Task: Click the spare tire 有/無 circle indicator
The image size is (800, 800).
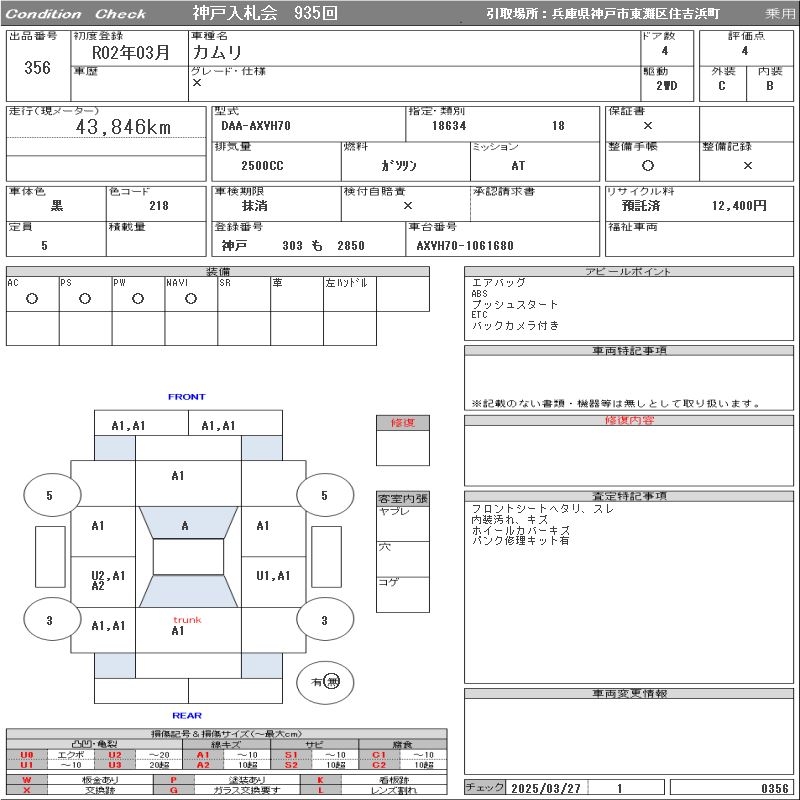Action: click(325, 682)
